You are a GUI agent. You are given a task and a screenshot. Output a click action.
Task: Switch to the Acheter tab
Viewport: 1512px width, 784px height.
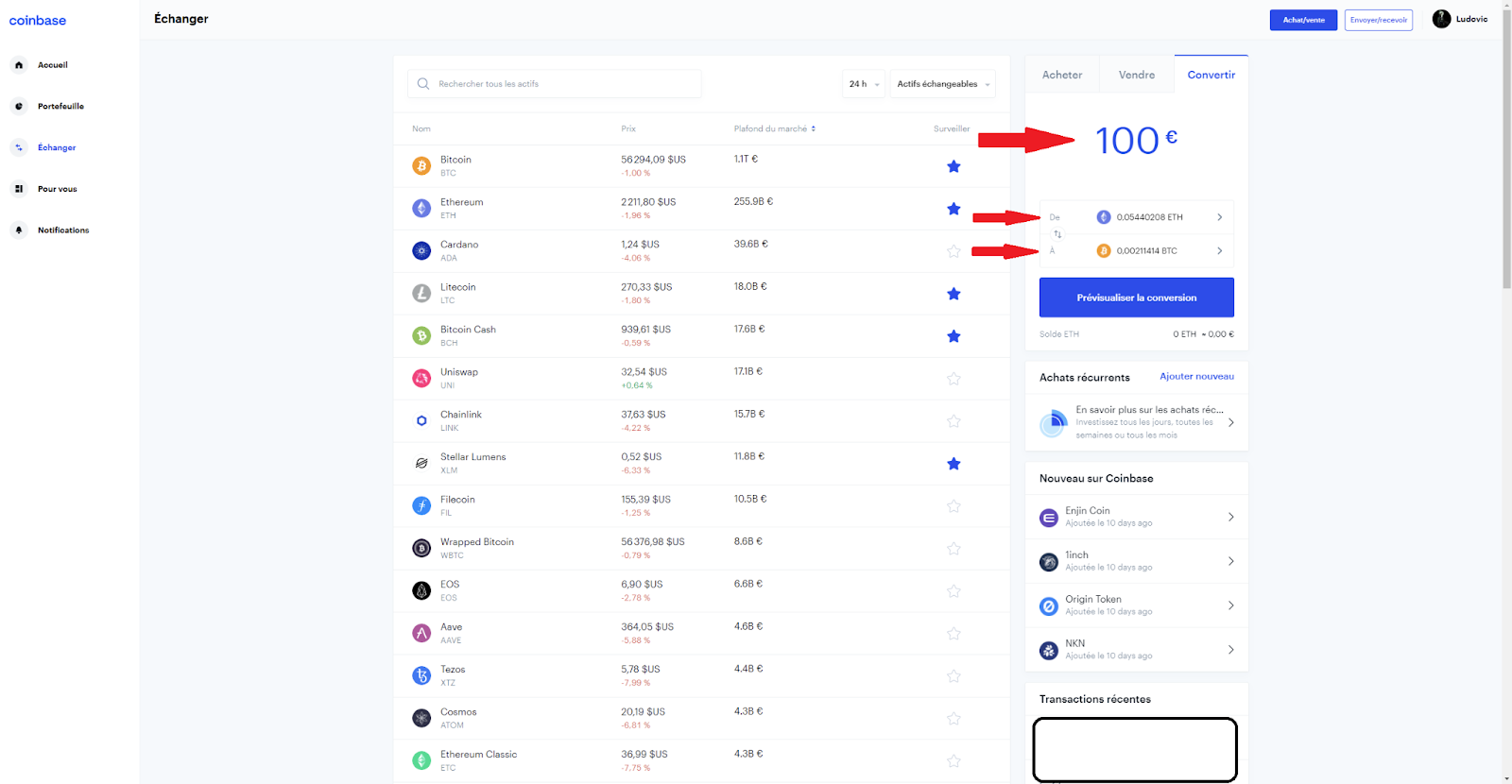(1062, 75)
